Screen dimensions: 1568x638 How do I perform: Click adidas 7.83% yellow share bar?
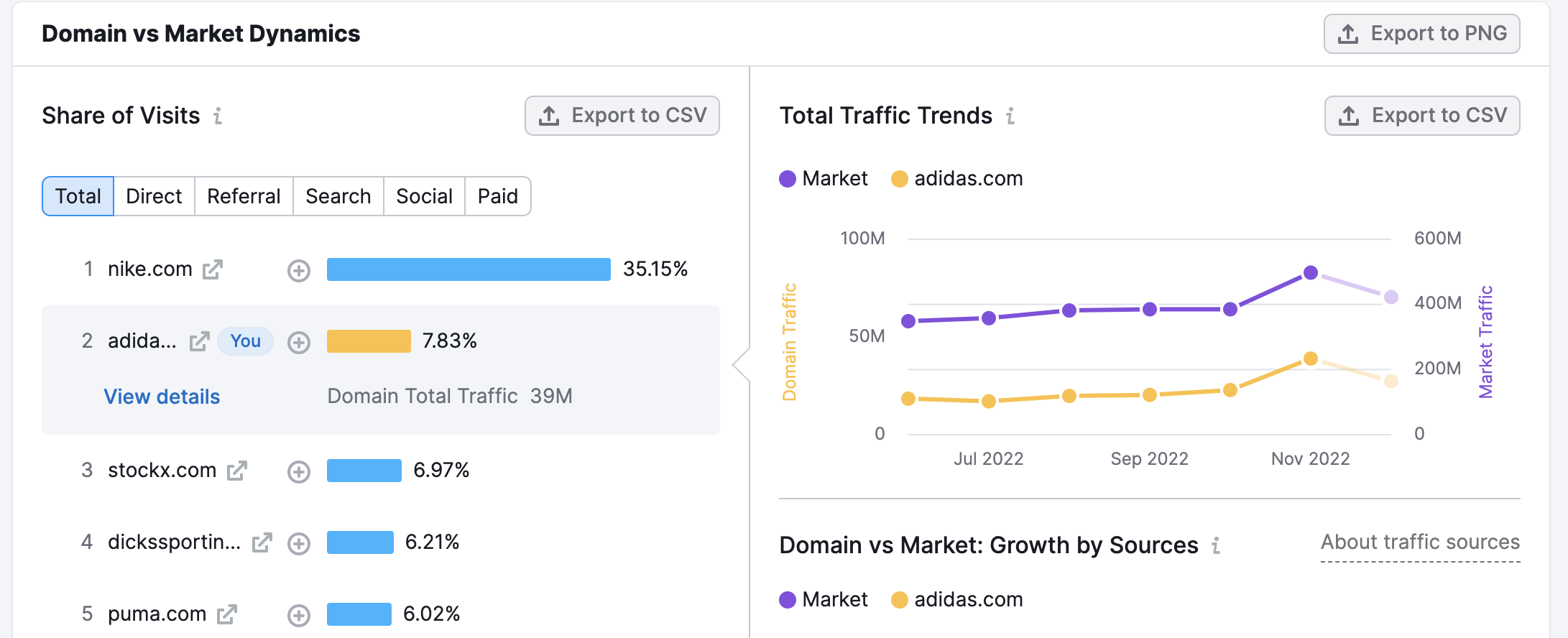tap(369, 341)
